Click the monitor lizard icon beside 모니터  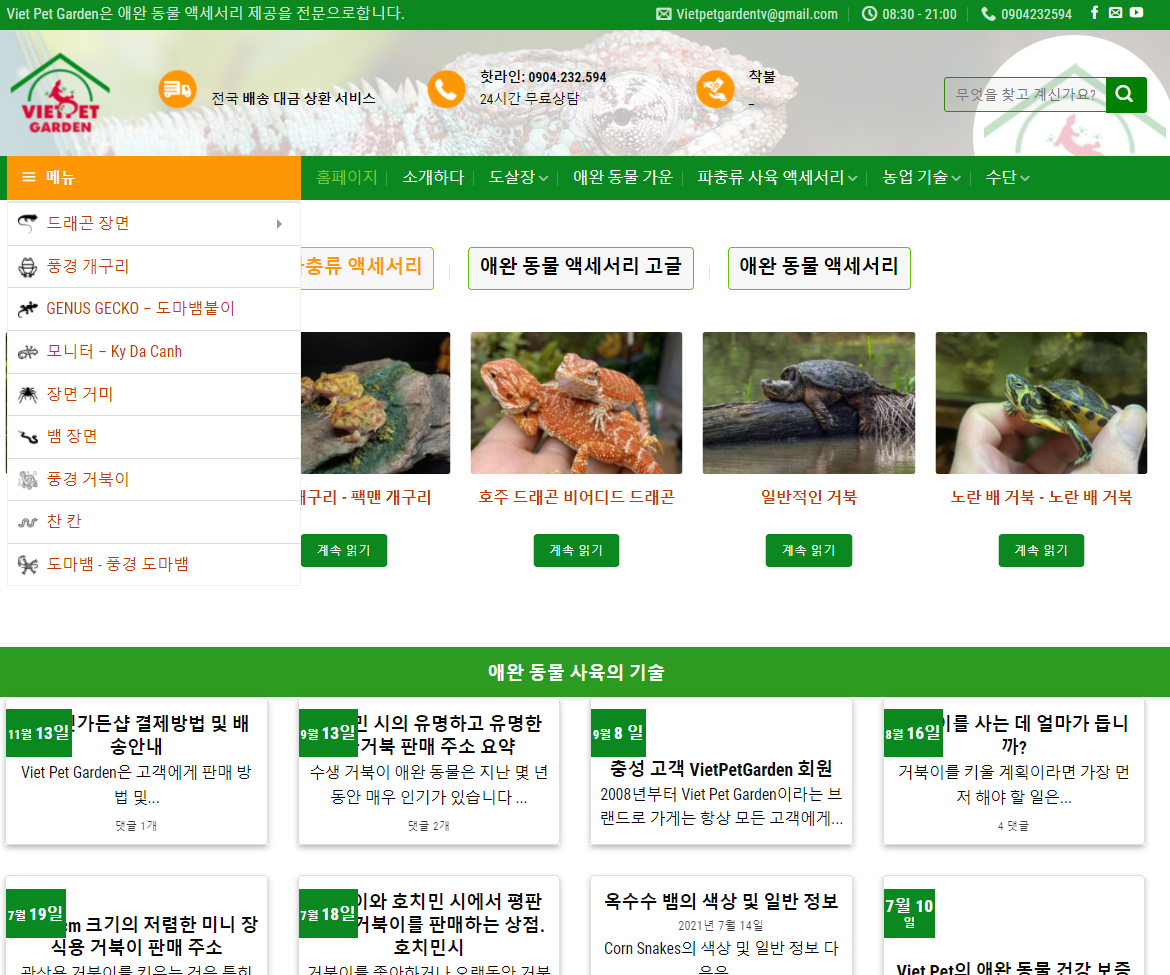click(x=28, y=352)
